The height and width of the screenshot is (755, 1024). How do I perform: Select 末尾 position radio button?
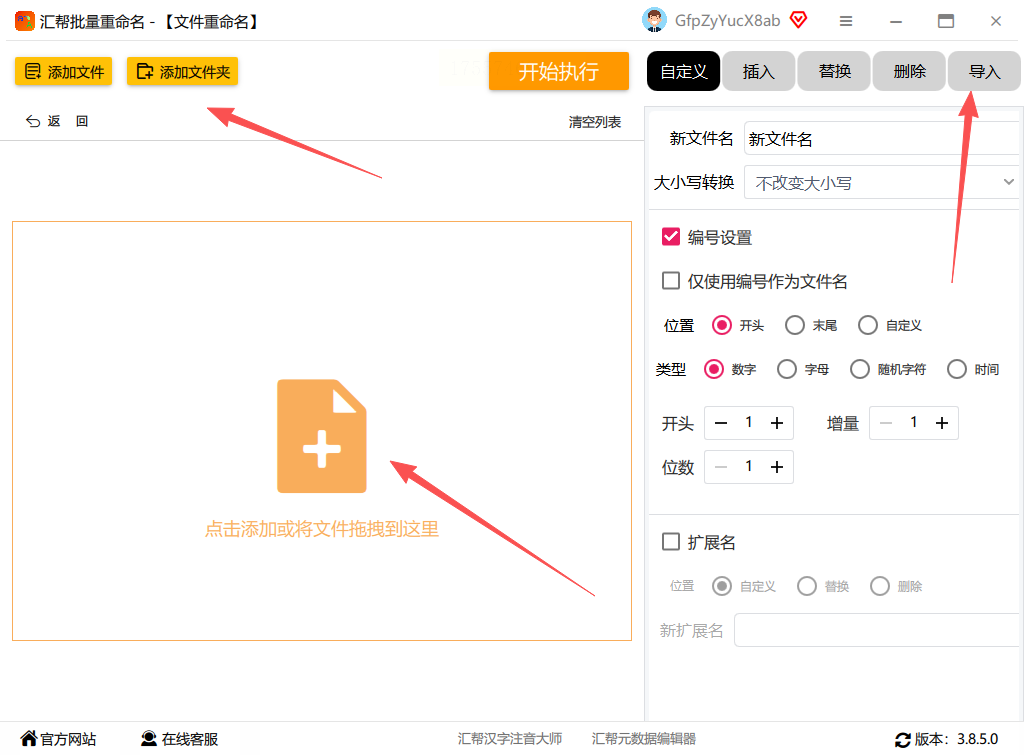pos(795,325)
